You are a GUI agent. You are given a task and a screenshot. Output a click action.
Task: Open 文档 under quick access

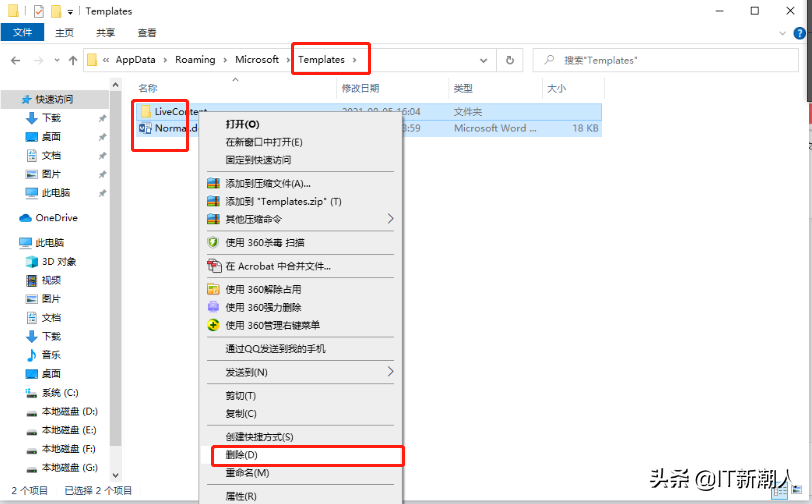coord(51,155)
